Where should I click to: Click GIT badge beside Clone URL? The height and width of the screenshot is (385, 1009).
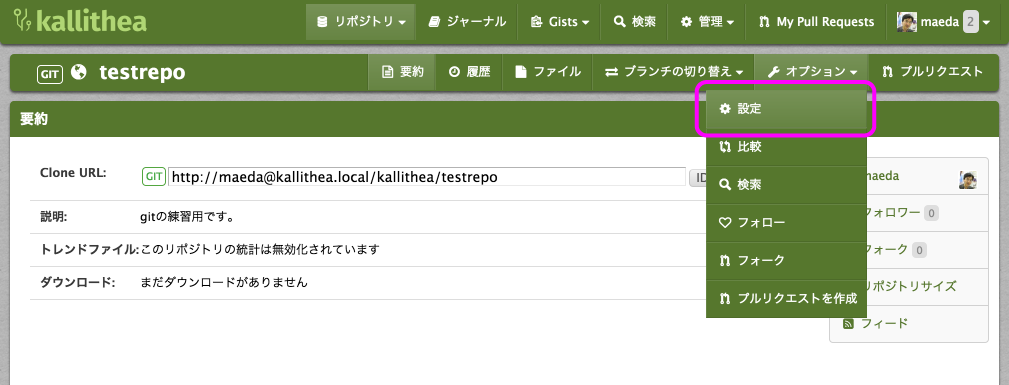pyautogui.click(x=154, y=176)
